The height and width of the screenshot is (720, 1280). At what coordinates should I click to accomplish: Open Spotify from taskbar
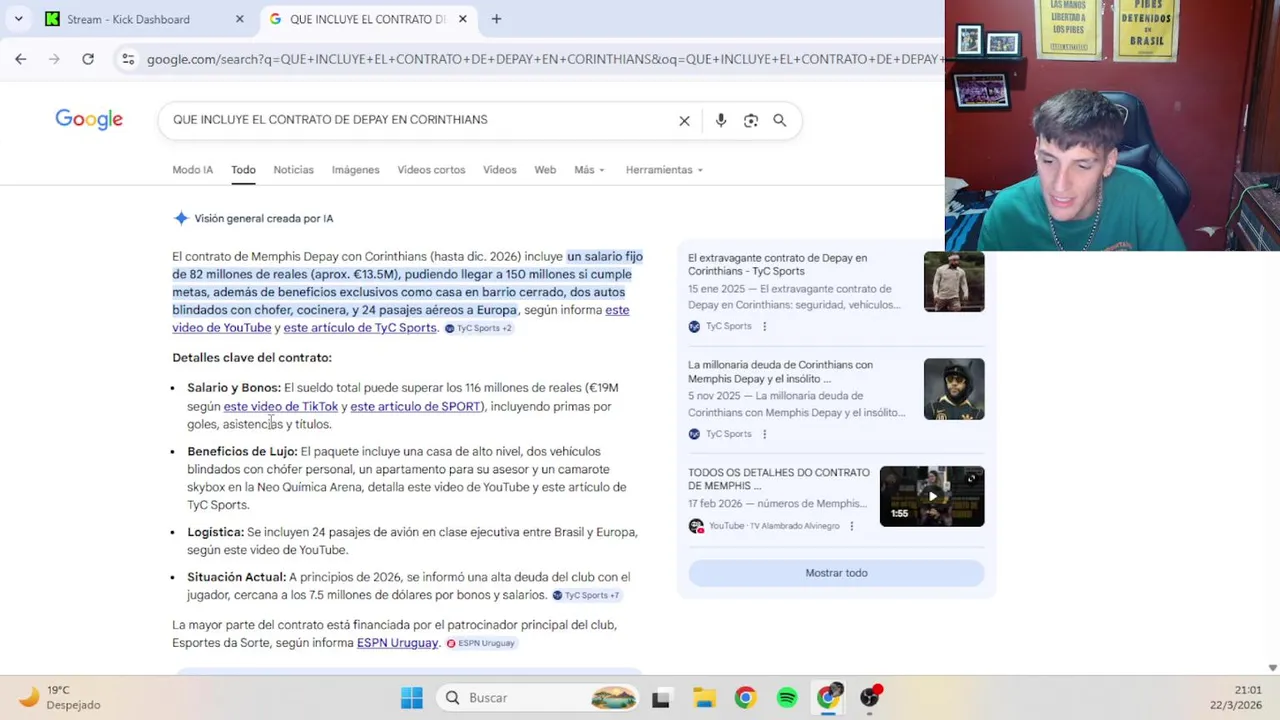(x=787, y=698)
